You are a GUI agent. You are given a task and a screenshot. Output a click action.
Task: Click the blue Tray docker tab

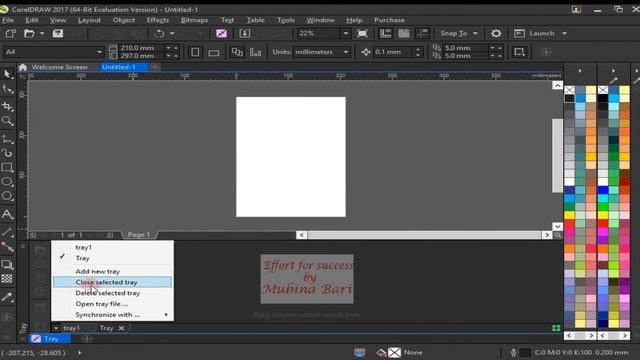(50, 339)
